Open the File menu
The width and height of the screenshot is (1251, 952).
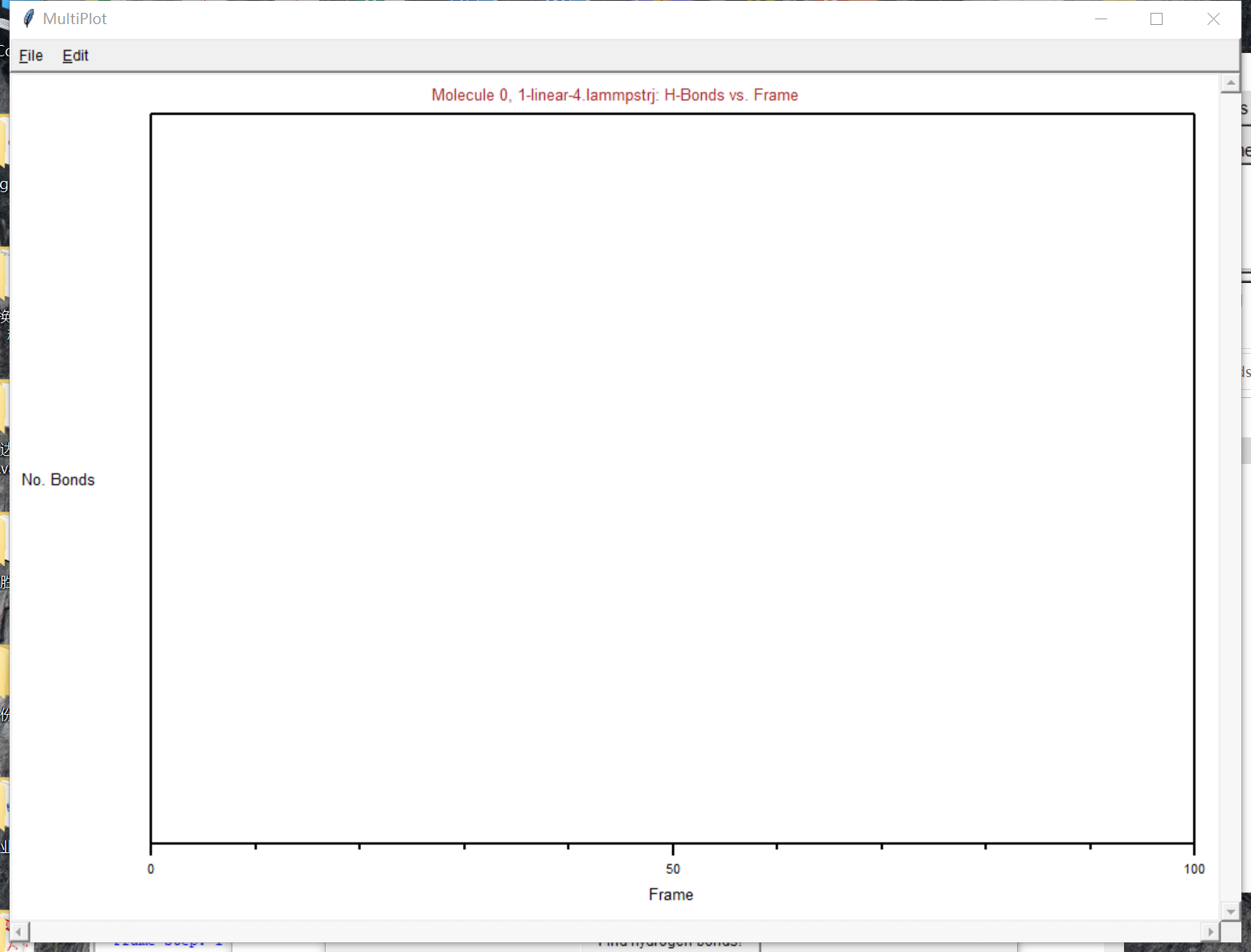(x=31, y=55)
